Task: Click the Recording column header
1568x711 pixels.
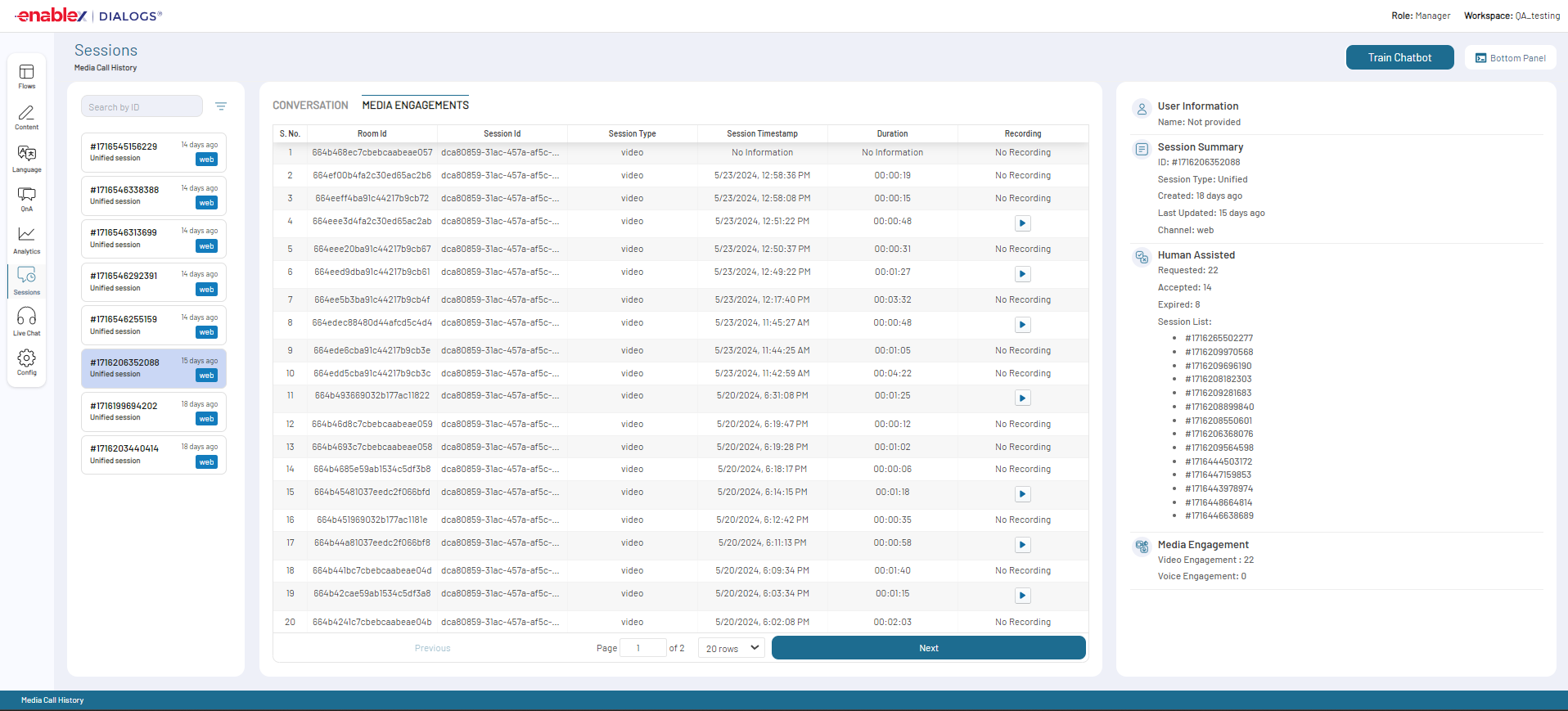Action: click(1023, 133)
